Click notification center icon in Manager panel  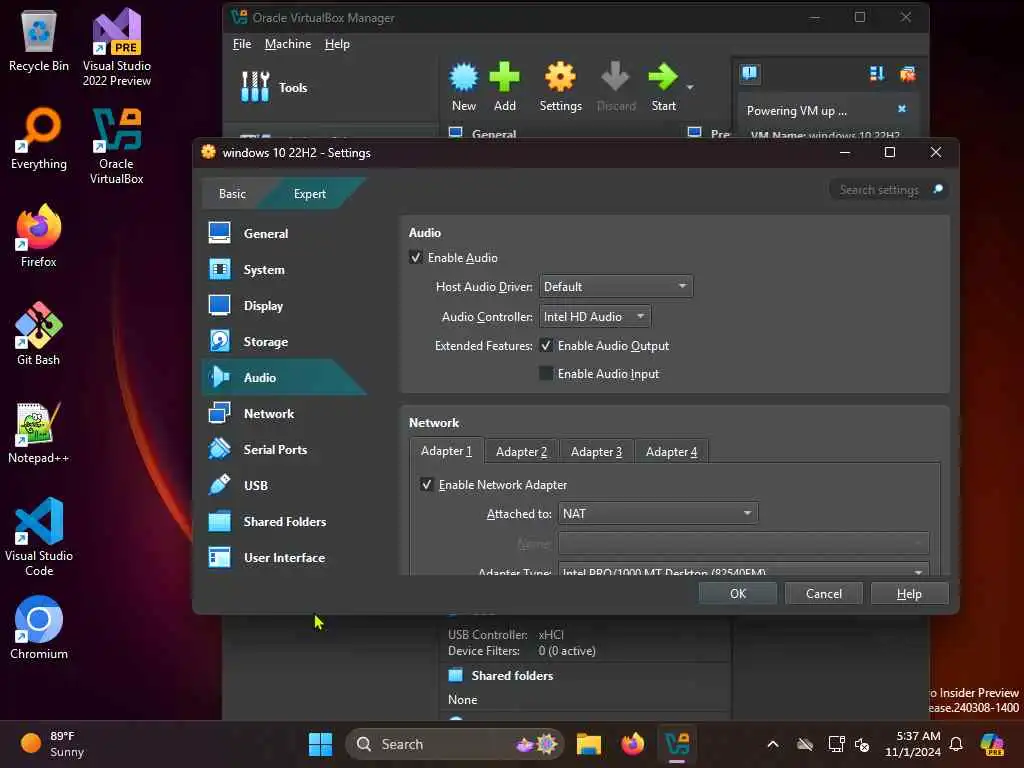(749, 73)
